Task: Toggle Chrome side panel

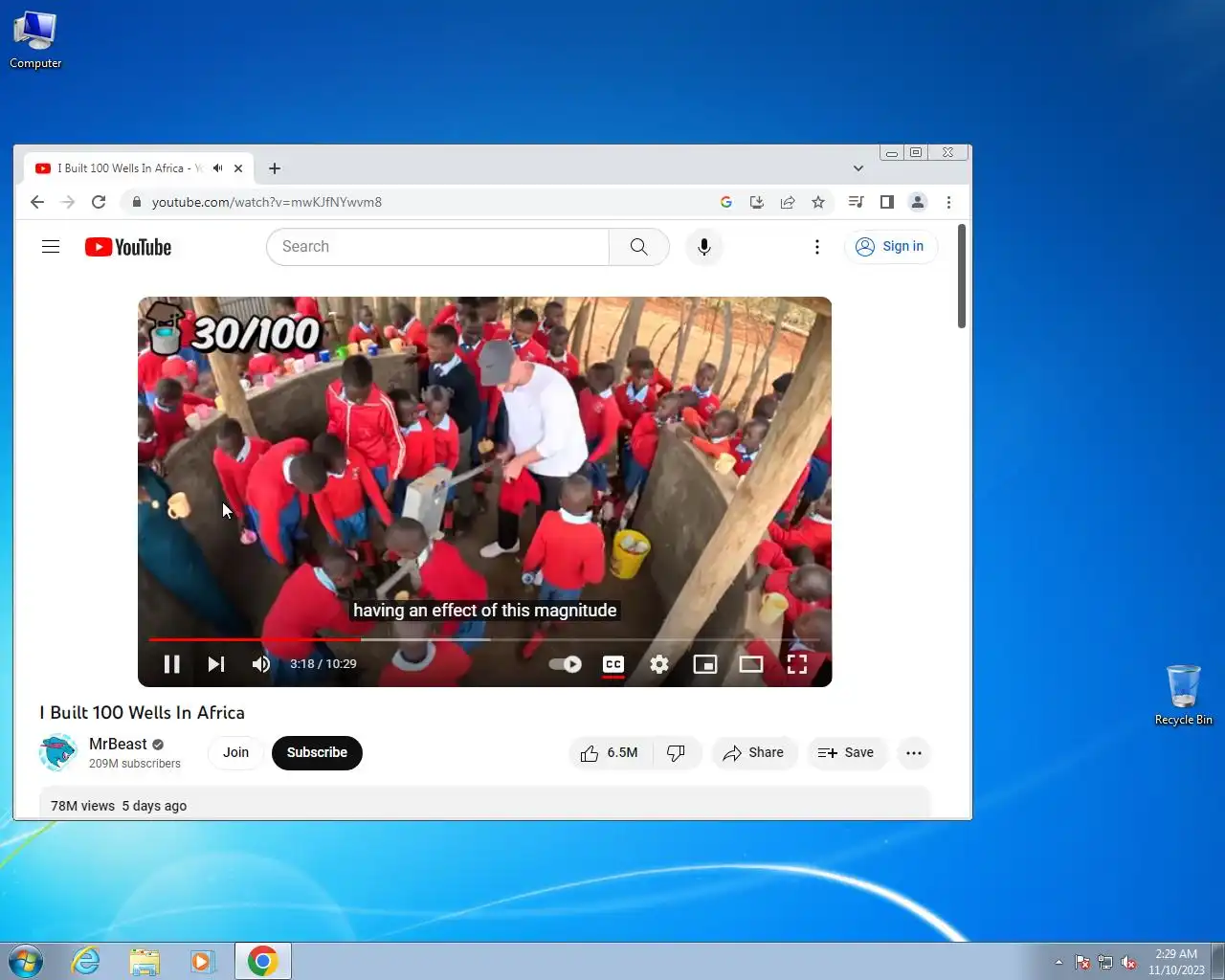Action: [x=887, y=202]
